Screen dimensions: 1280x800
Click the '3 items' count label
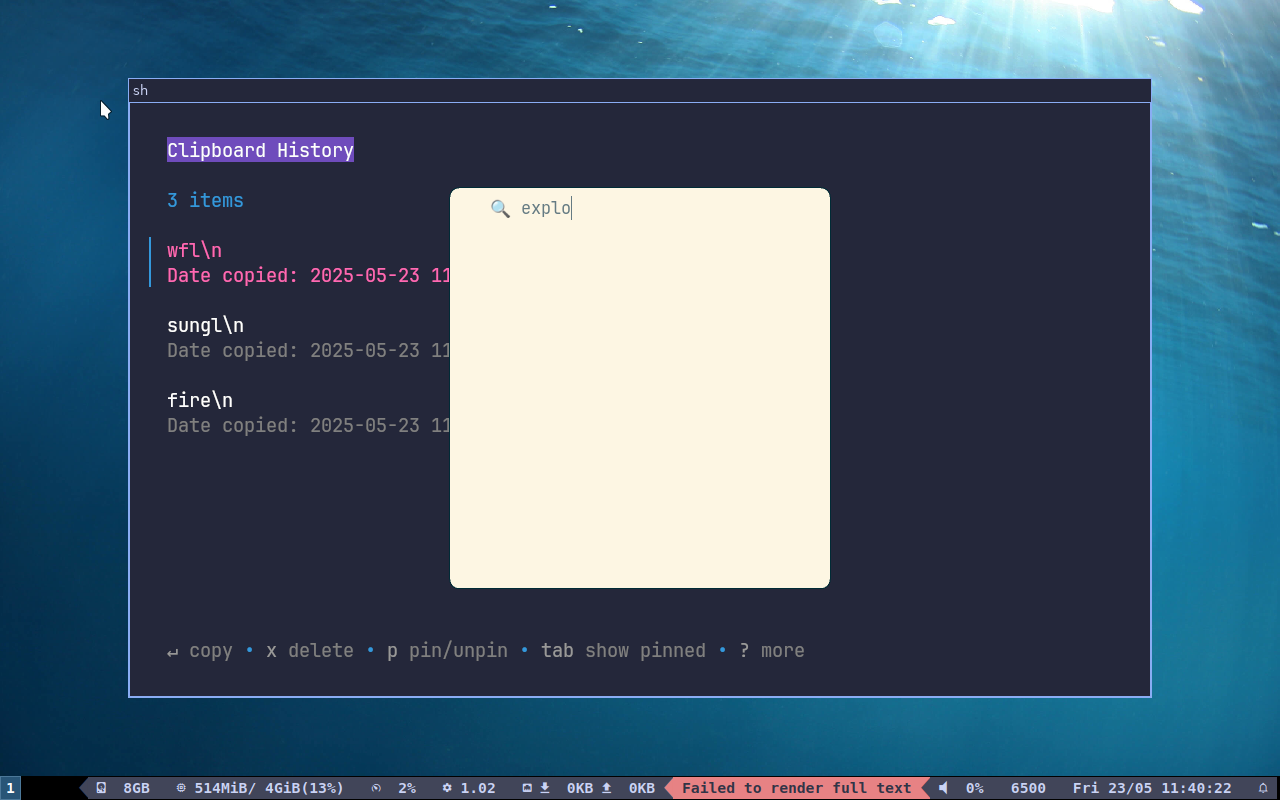click(205, 200)
